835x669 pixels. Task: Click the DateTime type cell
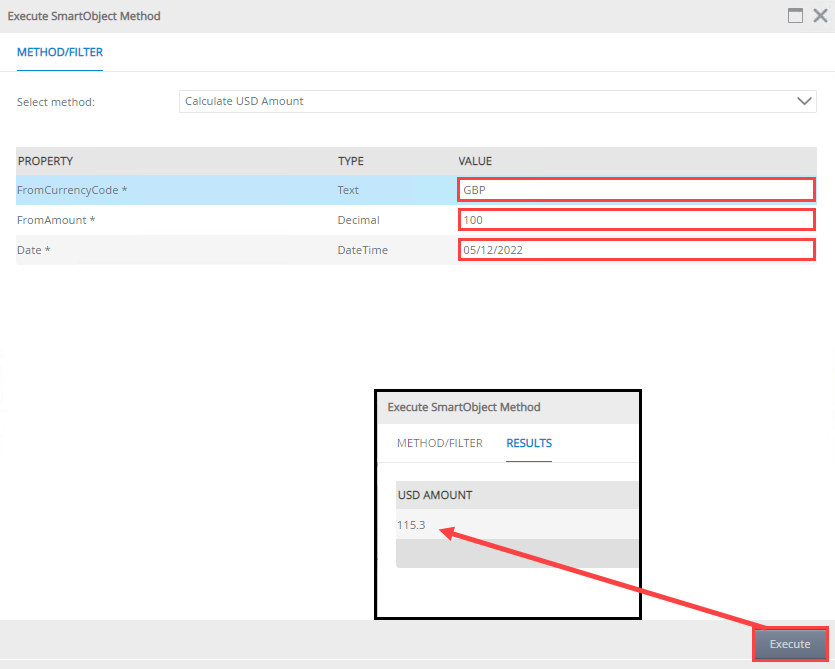pos(362,250)
